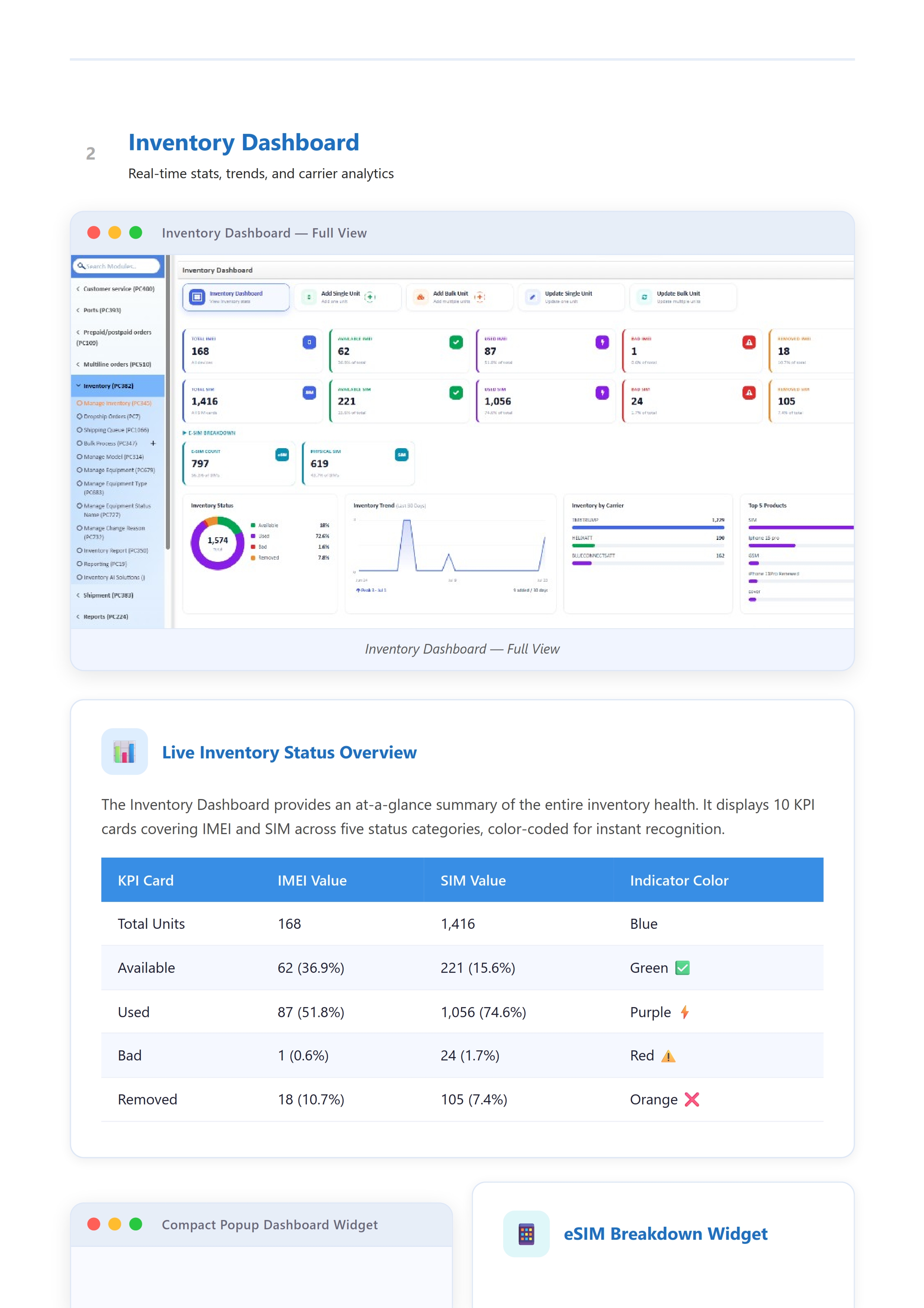Click the 1,574 inventory status donut chart

tap(217, 543)
